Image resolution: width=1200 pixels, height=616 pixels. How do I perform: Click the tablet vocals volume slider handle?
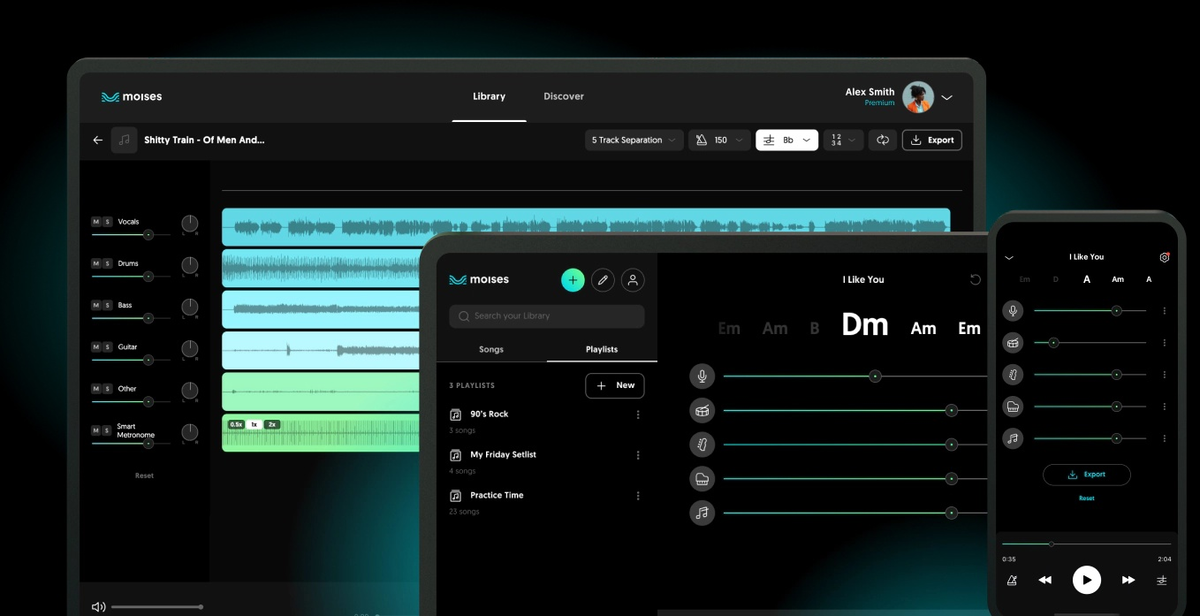click(875, 376)
